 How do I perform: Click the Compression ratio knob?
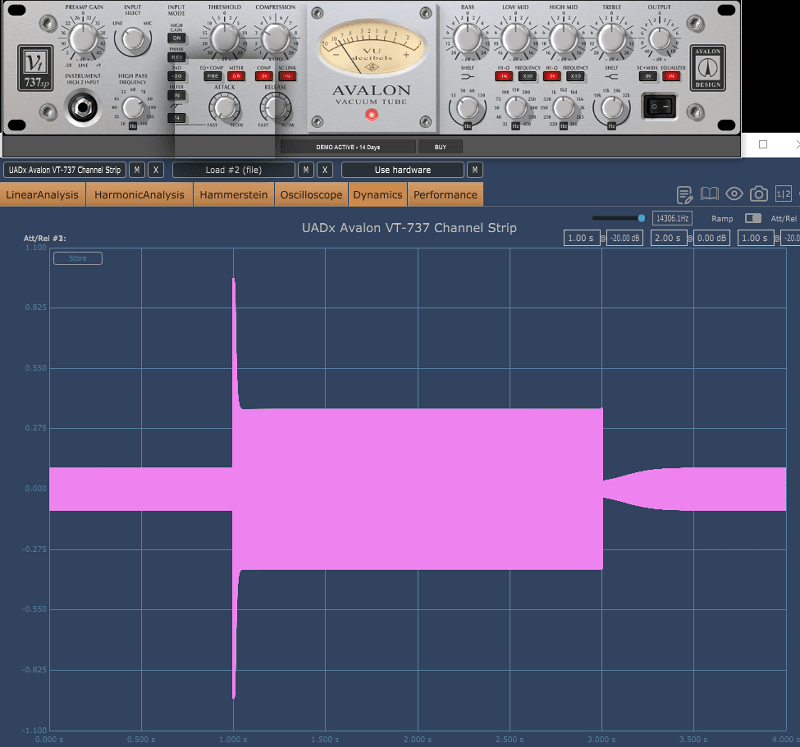coord(276,37)
